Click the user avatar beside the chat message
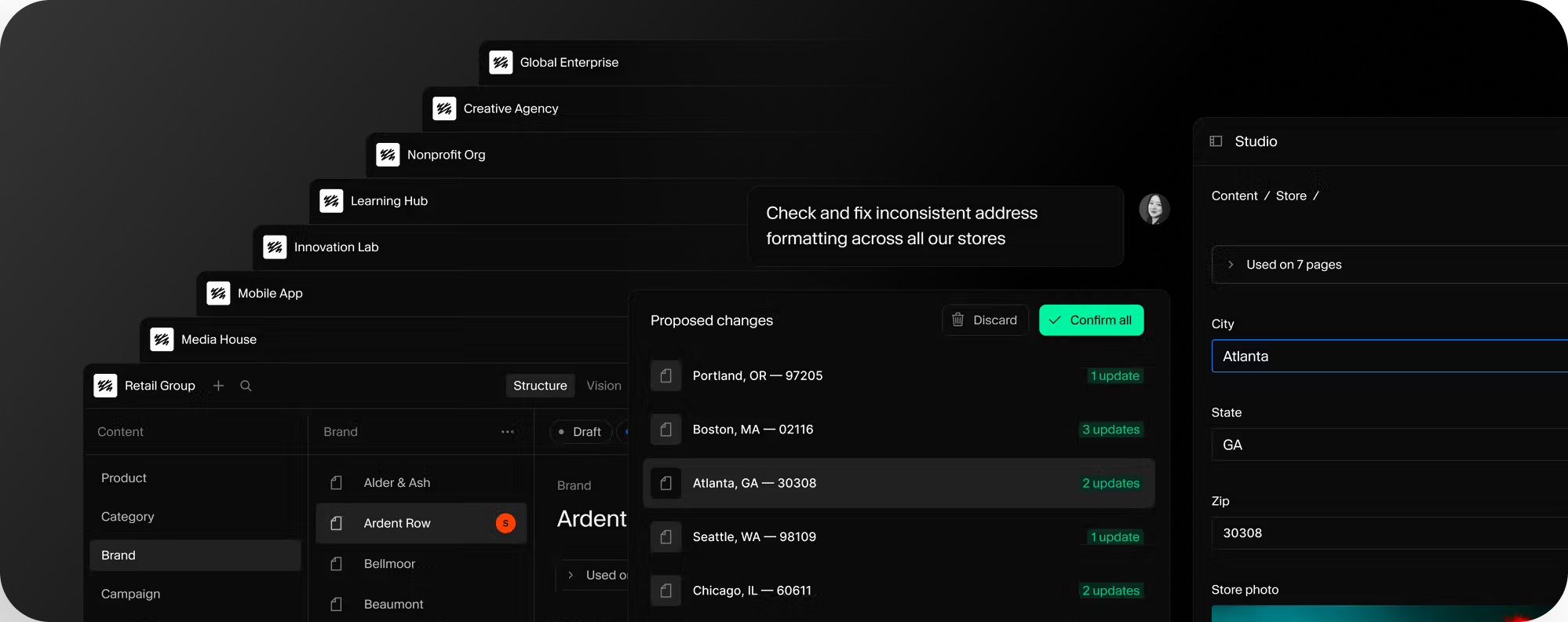The image size is (1568, 622). pyautogui.click(x=1154, y=209)
